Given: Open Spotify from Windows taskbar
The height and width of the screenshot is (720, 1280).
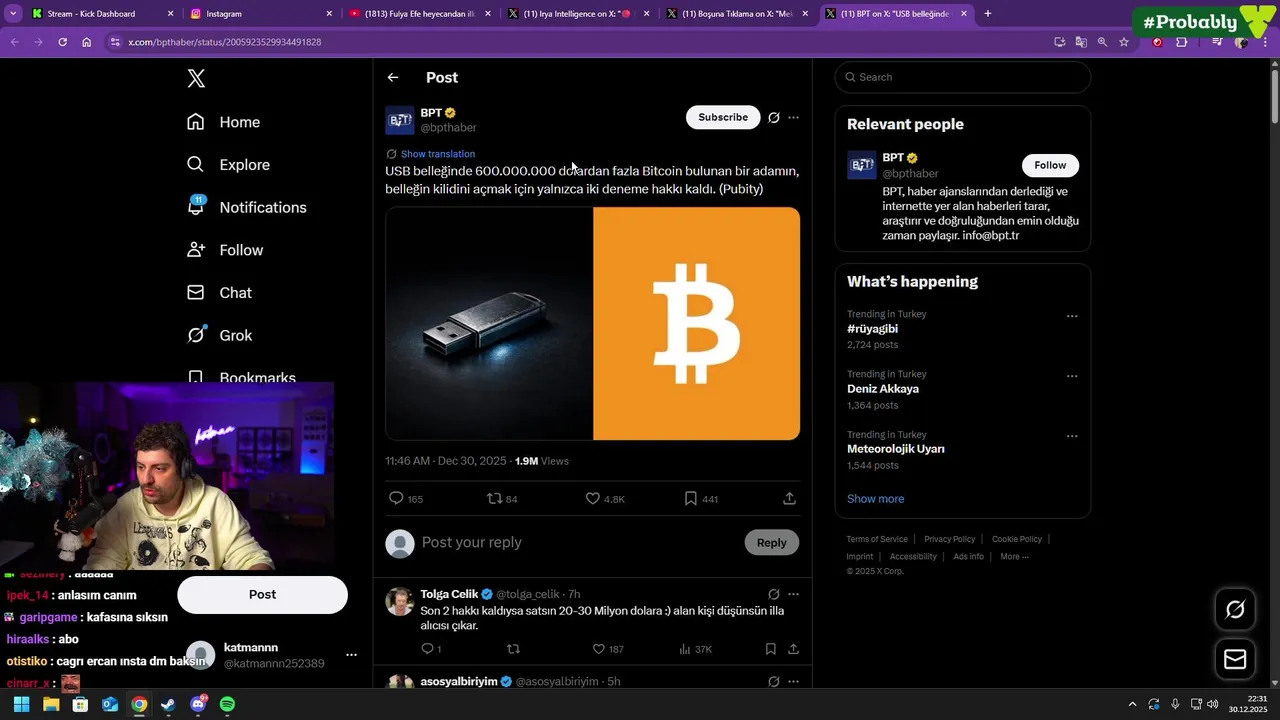Looking at the screenshot, I should (227, 704).
